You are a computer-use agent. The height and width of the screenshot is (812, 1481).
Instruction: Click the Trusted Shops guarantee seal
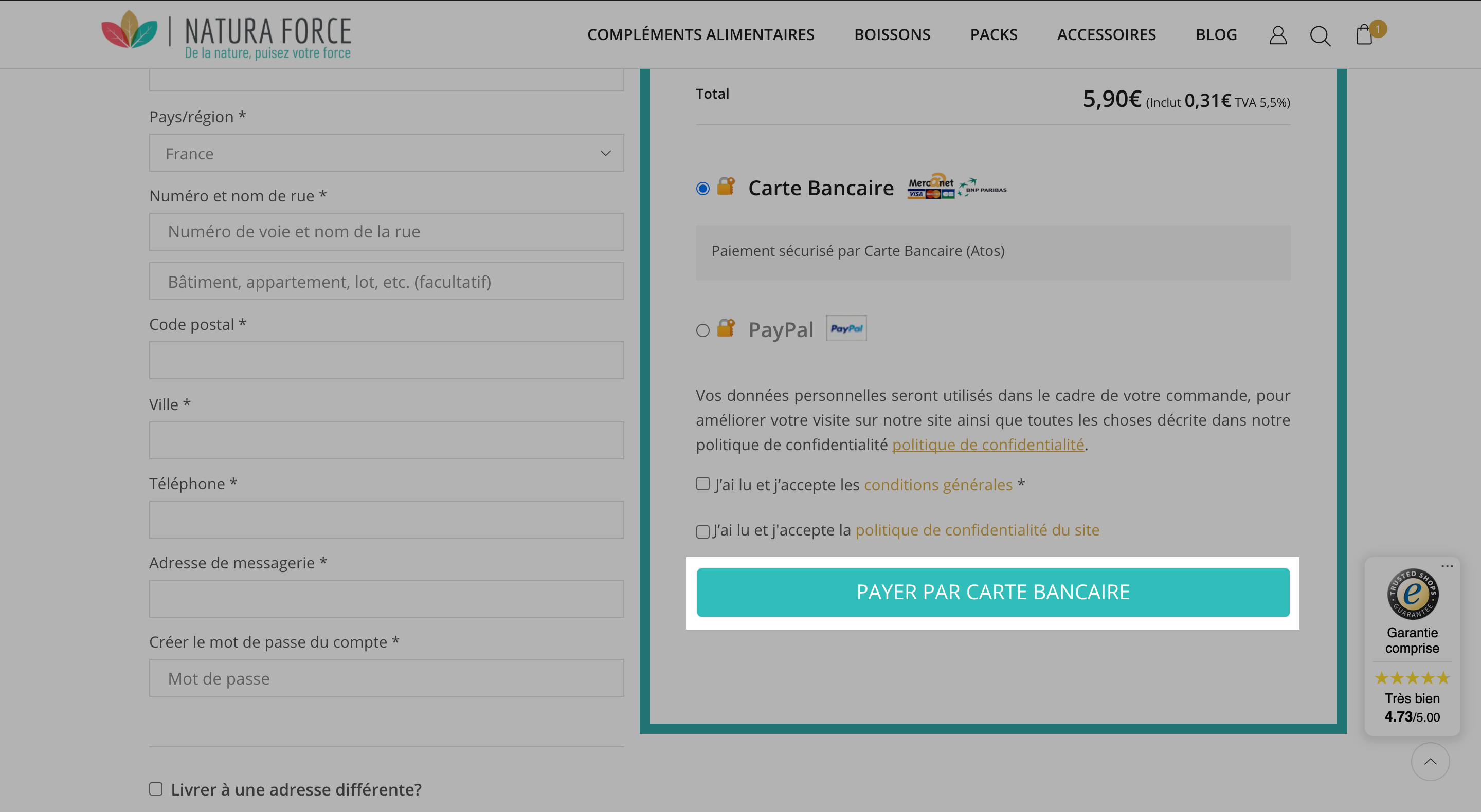[x=1413, y=594]
